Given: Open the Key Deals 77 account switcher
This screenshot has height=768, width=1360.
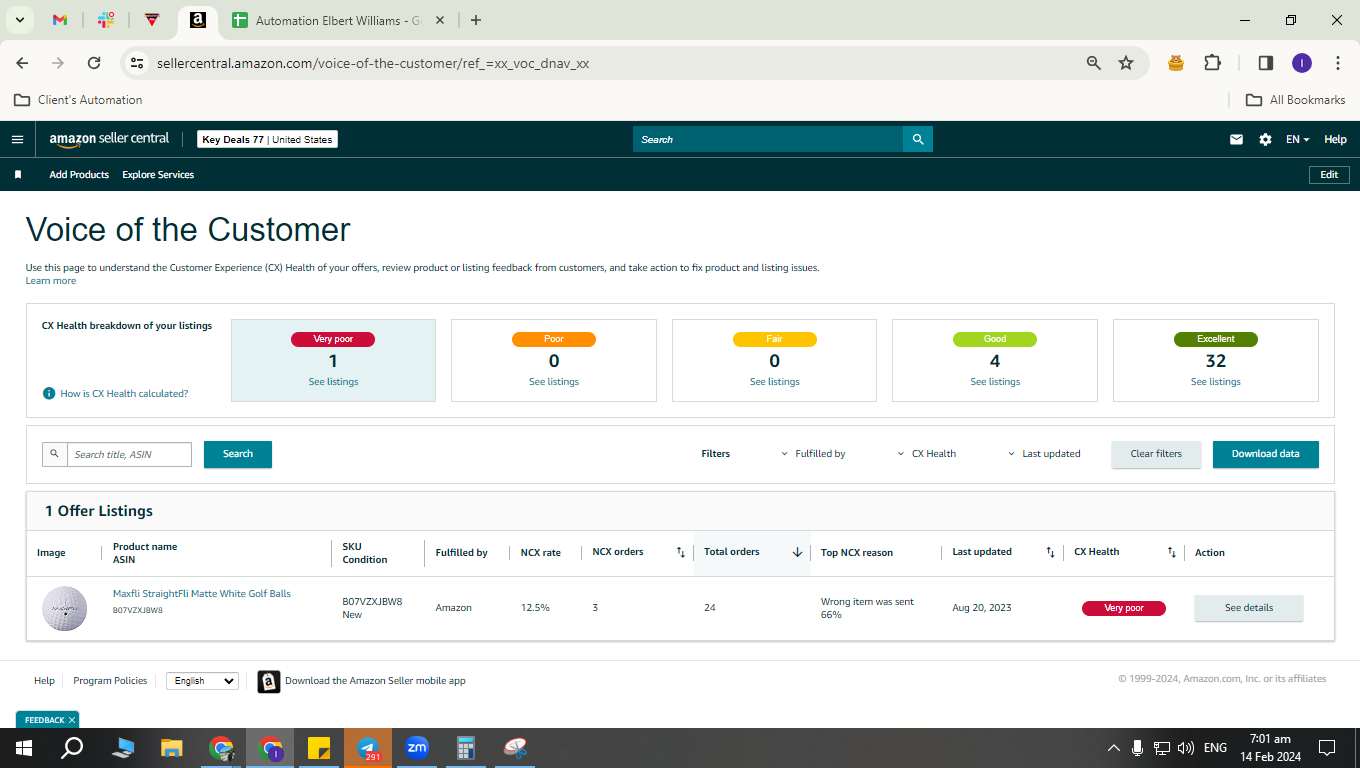Looking at the screenshot, I should tap(267, 139).
